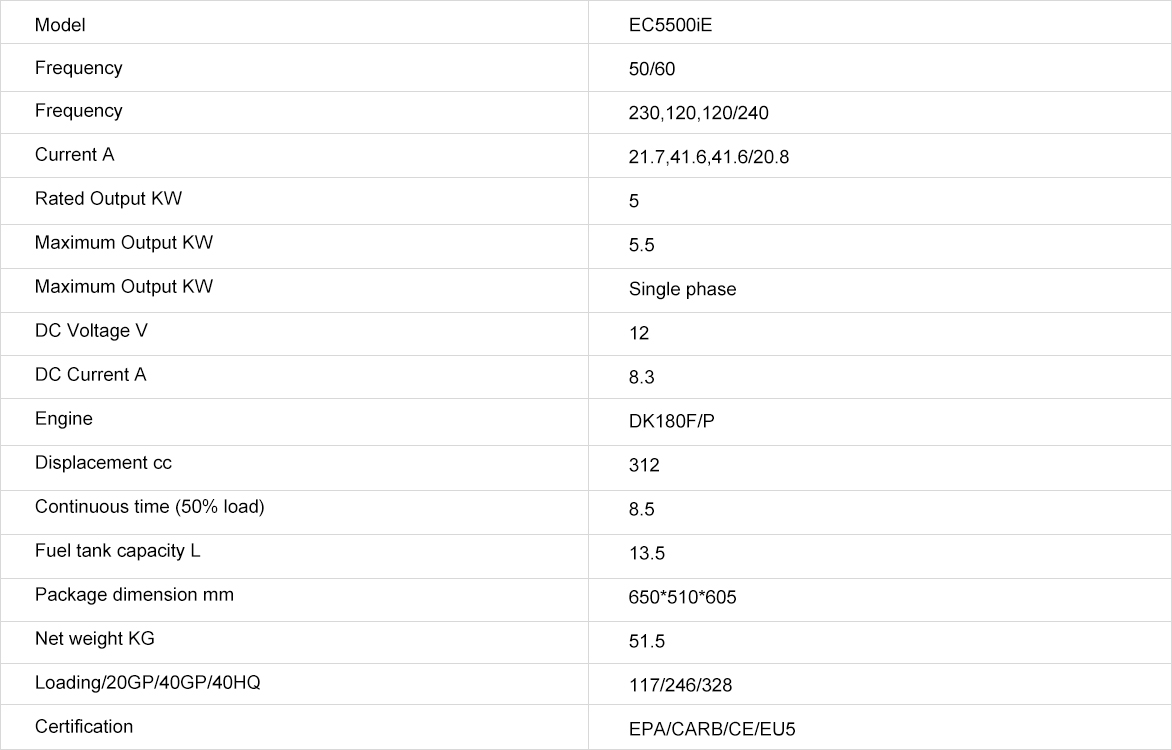The width and height of the screenshot is (1172, 750).
Task: Select the Rated Output KW label
Action: pyautogui.click(x=108, y=199)
